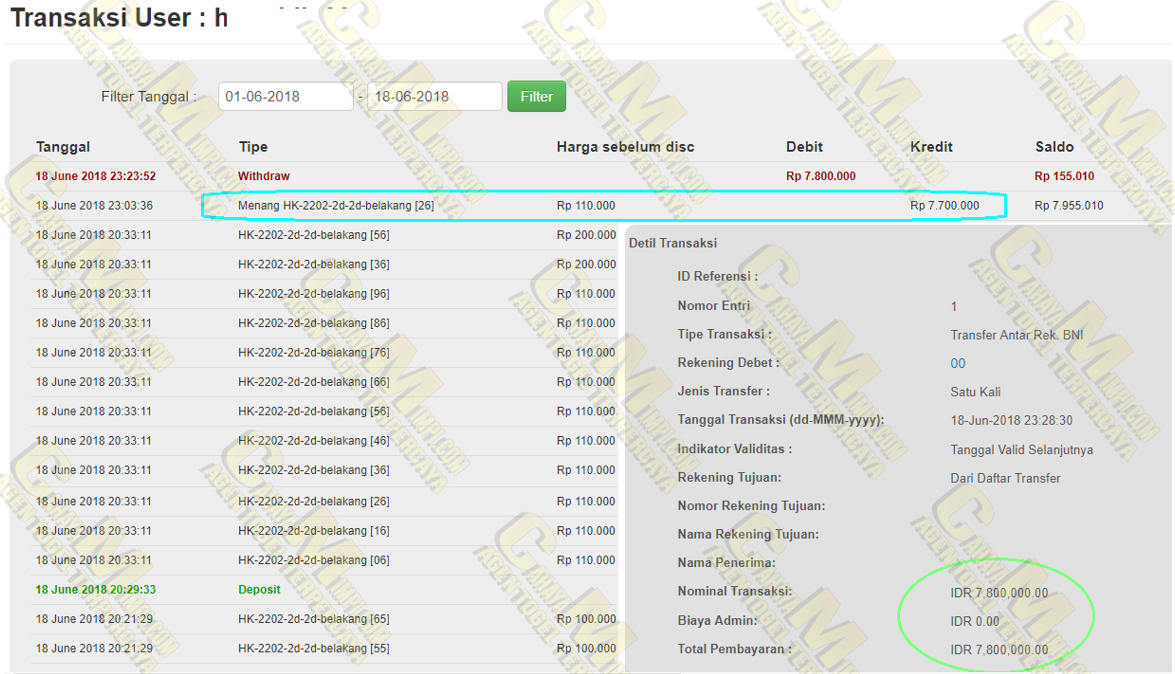
Task: Select the HK-2202-2d-2d-belakang [86] entry
Action: pos(314,323)
